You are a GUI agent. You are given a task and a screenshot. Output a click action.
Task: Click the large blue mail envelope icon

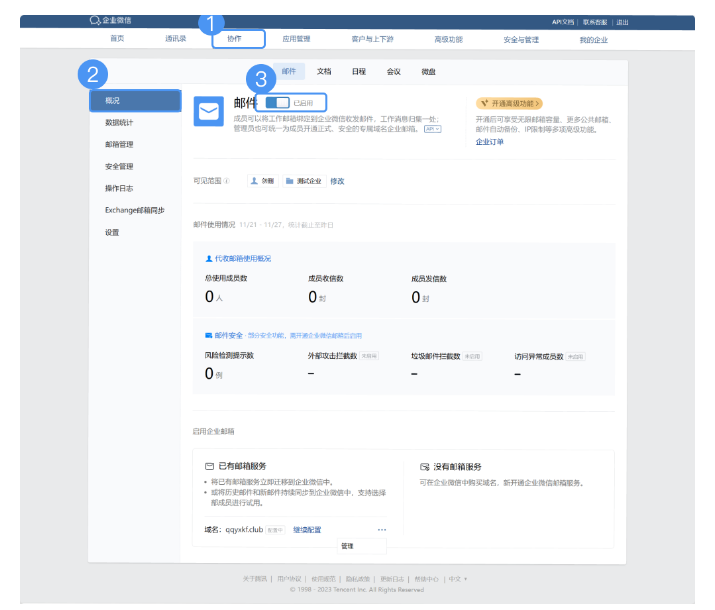point(208,111)
